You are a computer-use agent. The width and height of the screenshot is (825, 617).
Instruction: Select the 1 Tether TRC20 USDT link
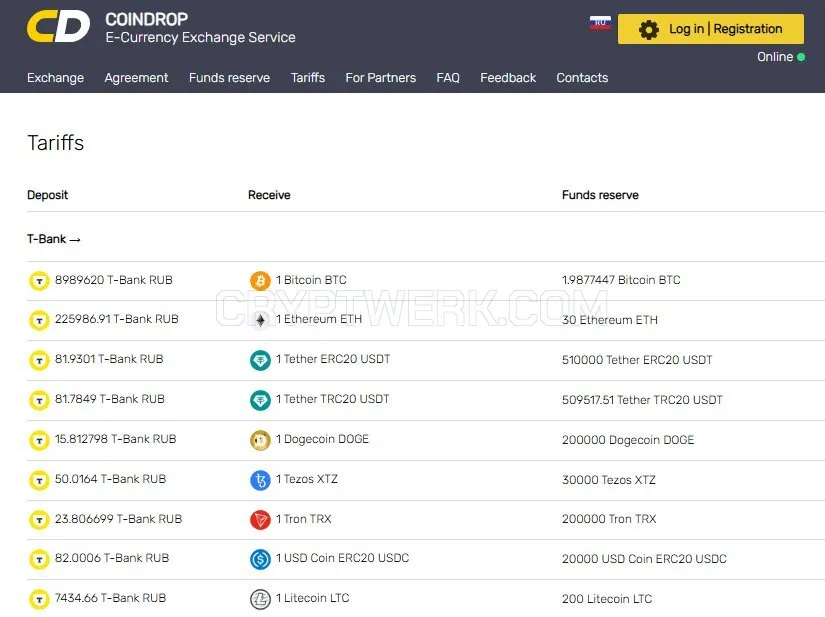(x=333, y=399)
